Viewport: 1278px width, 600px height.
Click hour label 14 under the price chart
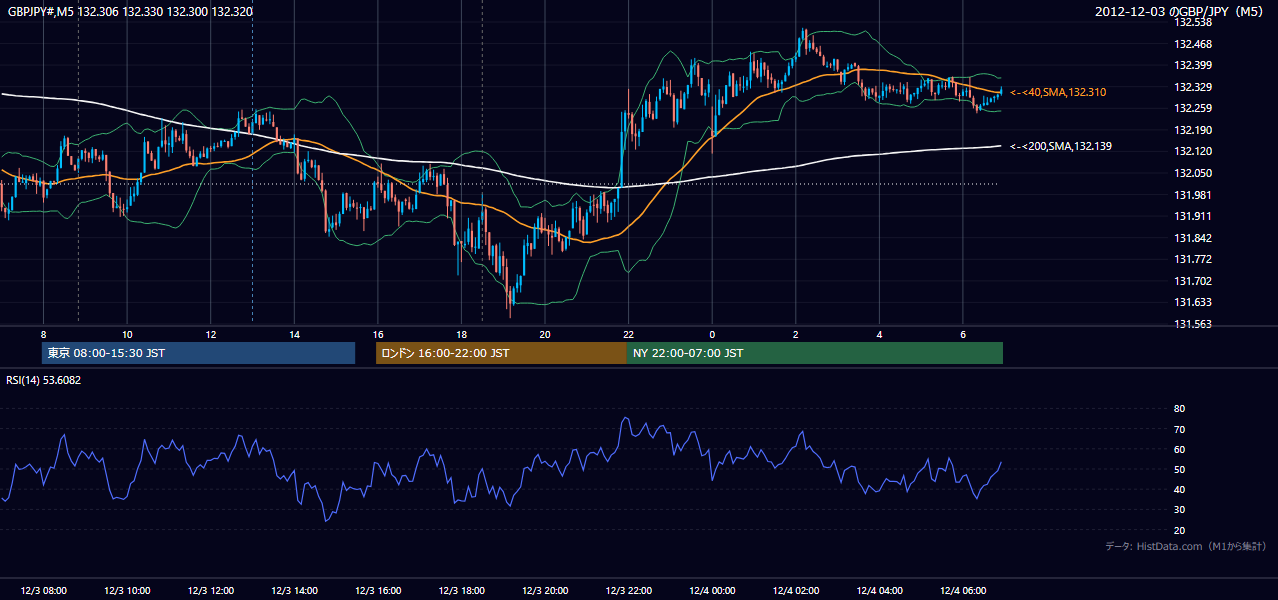(294, 334)
